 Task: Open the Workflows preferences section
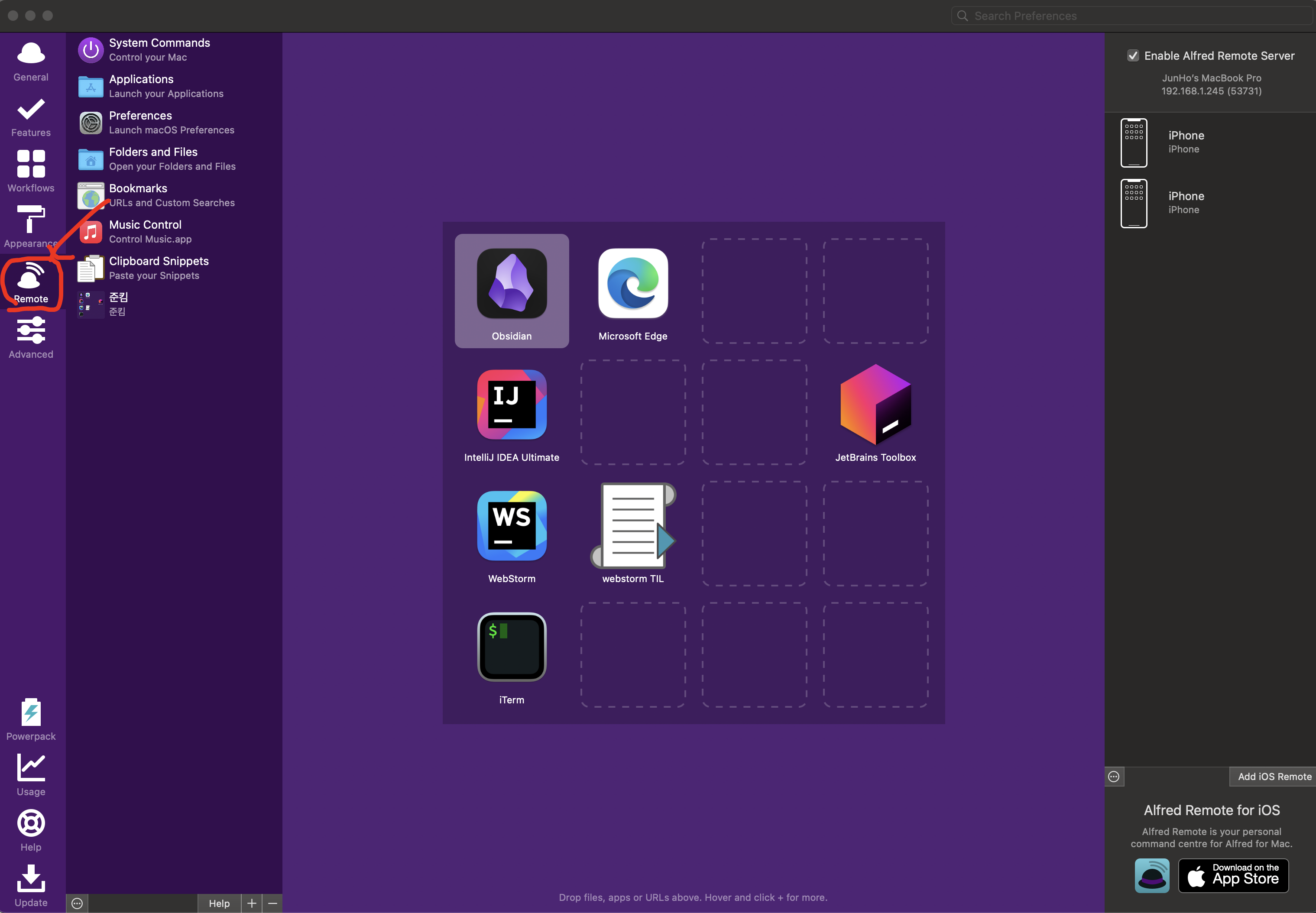pos(31,171)
